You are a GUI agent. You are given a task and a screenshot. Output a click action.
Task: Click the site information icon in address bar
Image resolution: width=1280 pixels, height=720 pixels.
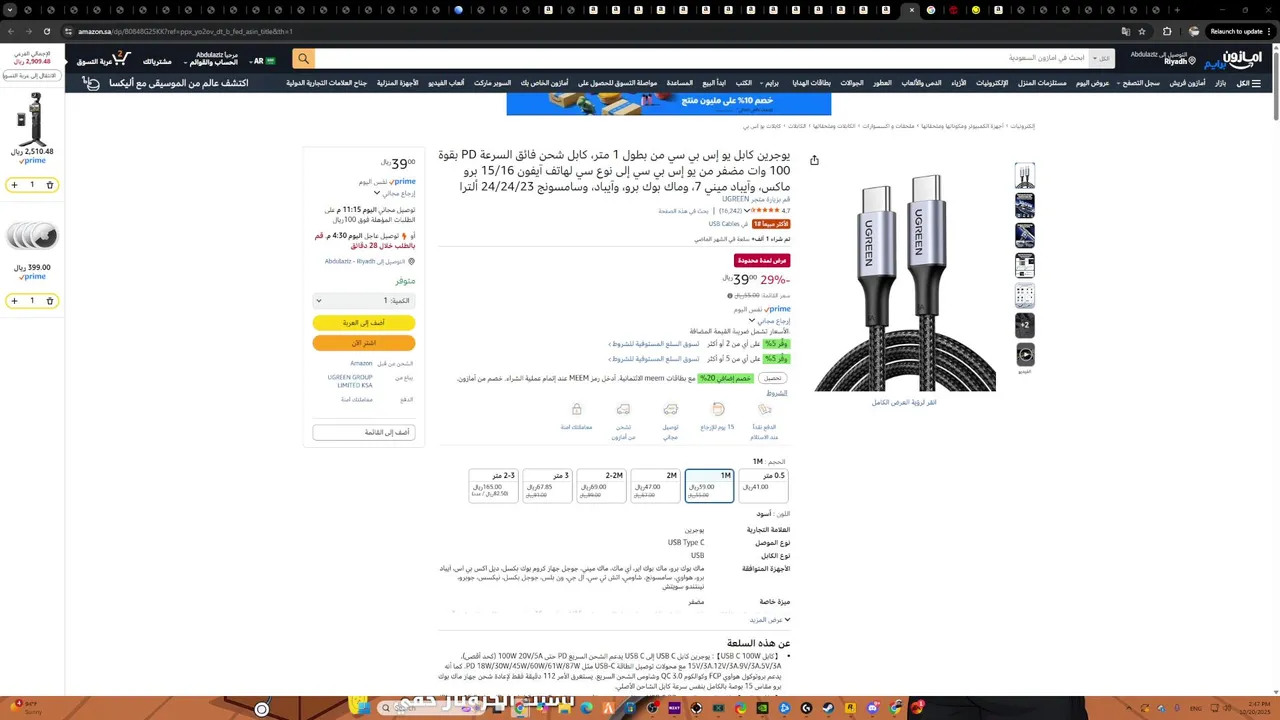tap(68, 31)
